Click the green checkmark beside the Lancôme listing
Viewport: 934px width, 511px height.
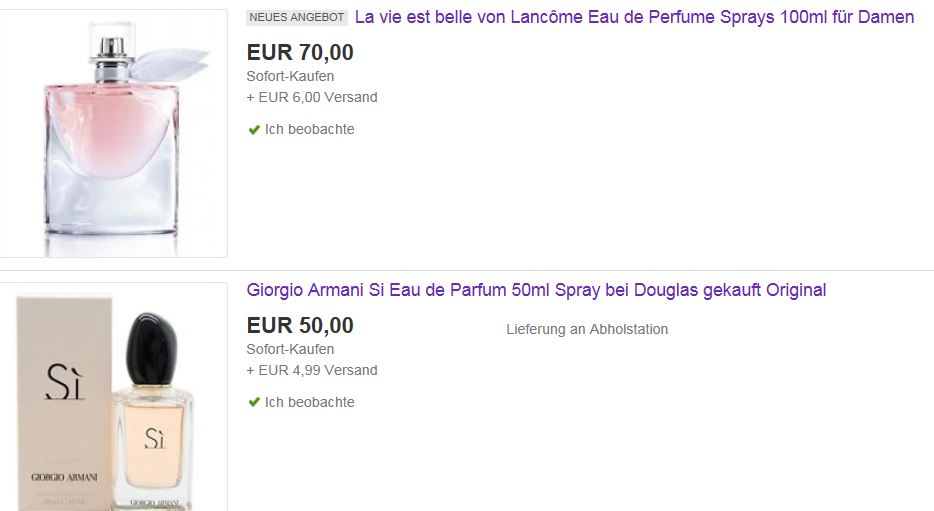(x=254, y=129)
